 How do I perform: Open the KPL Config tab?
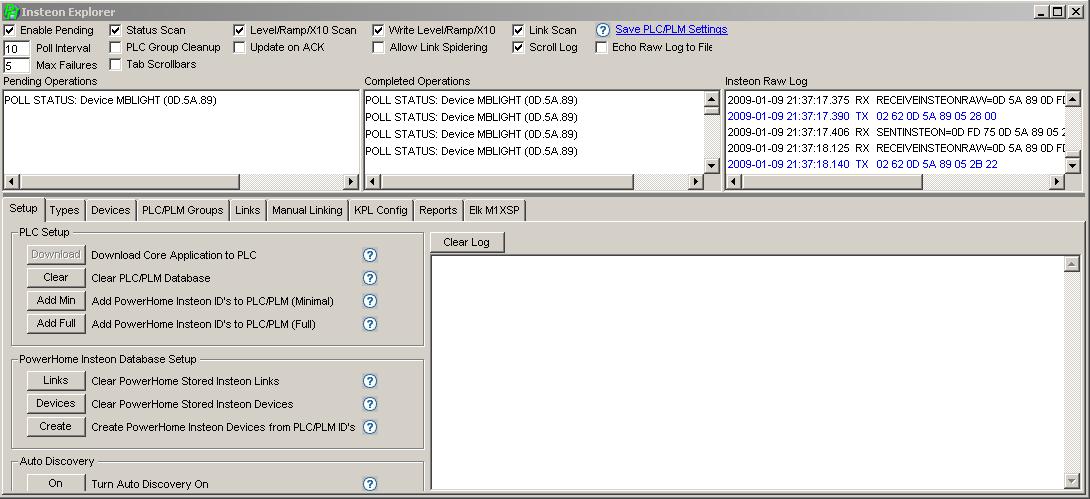click(x=381, y=210)
